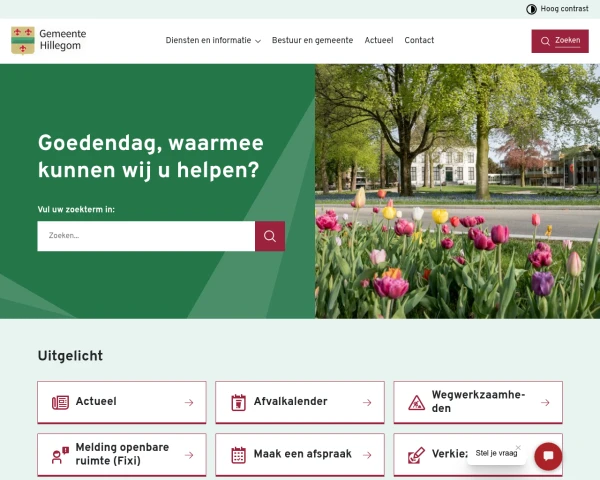600x480 pixels.
Task: Open the Melding openbare ruimte (Fixi) link
Action: [122, 454]
